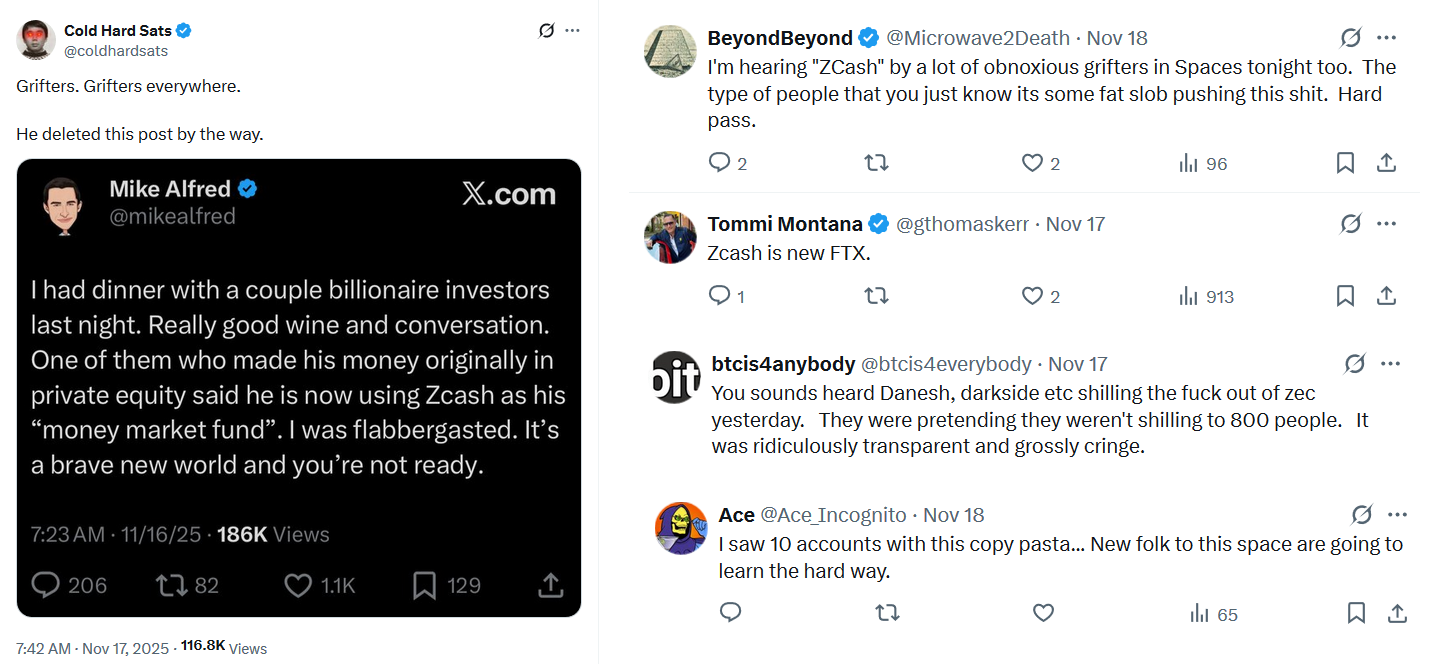Like Tommi Montana's tweet
Viewport: 1442px width, 664px height.
[1032, 295]
